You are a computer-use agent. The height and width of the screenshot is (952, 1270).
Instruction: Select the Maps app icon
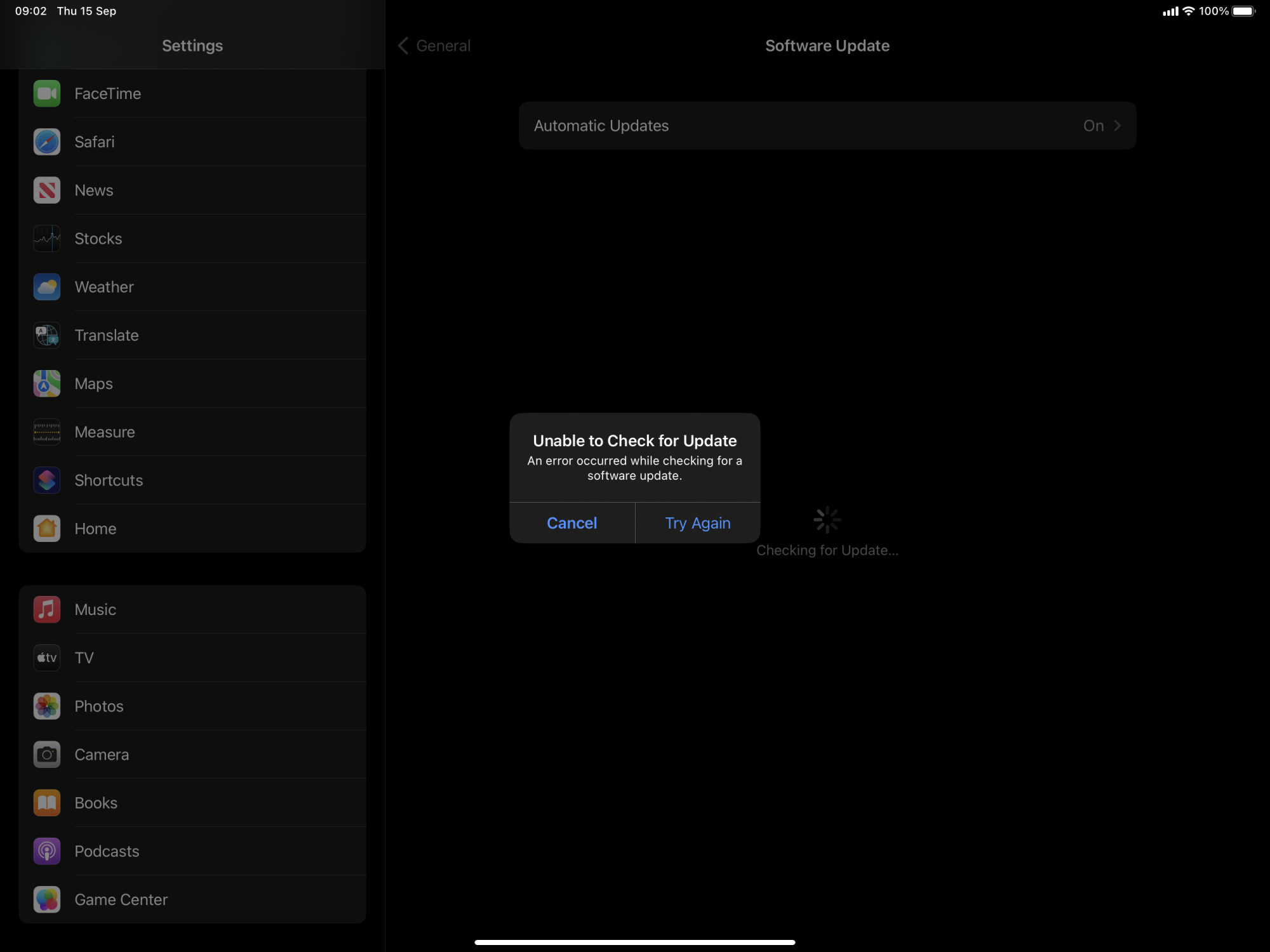pos(46,383)
